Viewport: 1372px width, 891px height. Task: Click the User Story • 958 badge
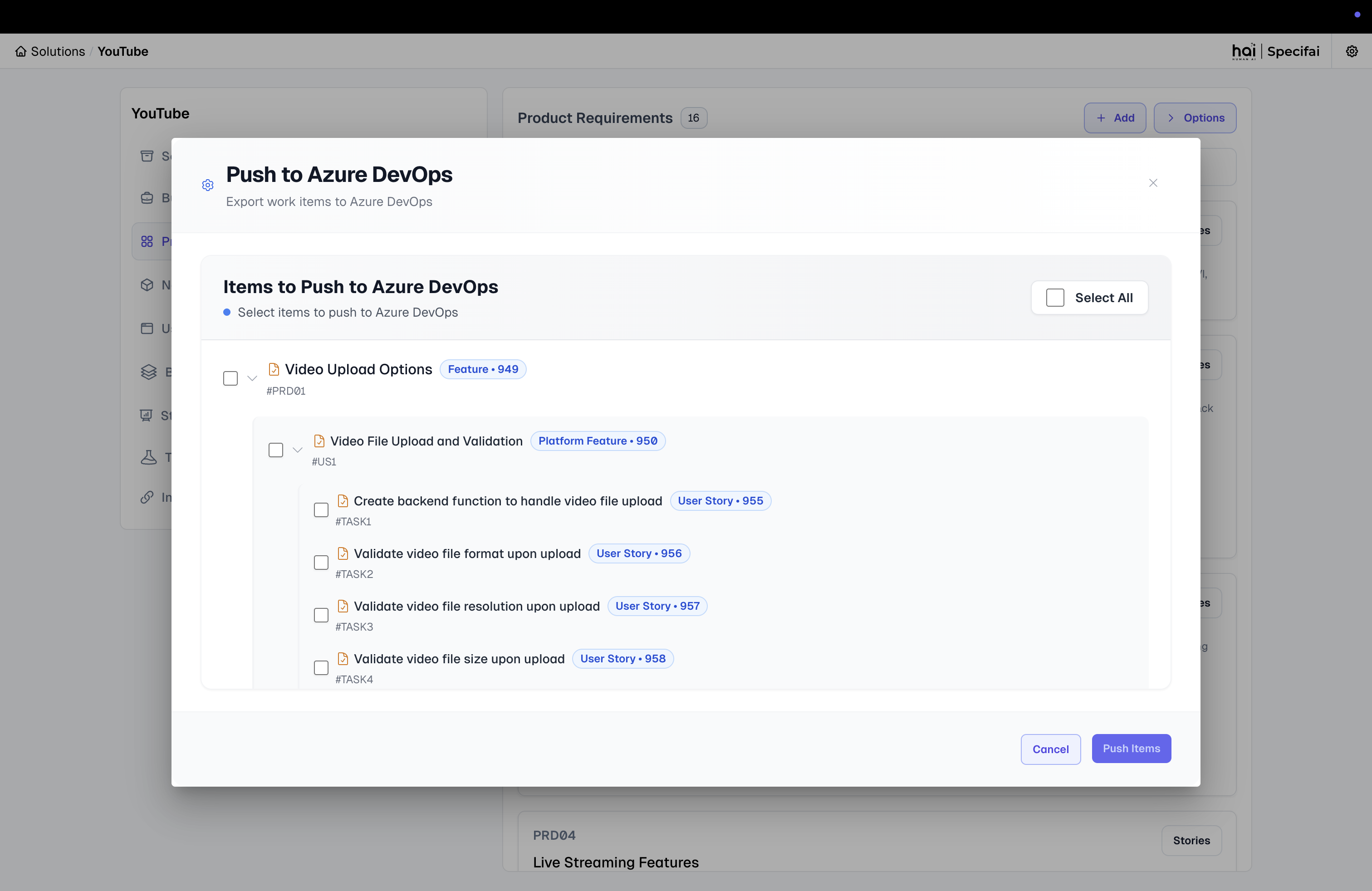point(622,659)
